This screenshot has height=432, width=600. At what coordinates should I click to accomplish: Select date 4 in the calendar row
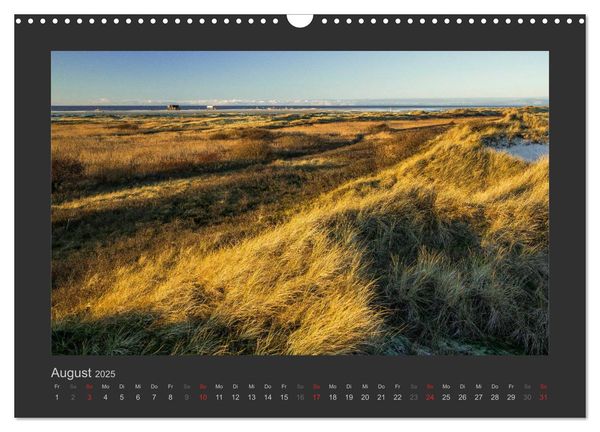(x=106, y=397)
